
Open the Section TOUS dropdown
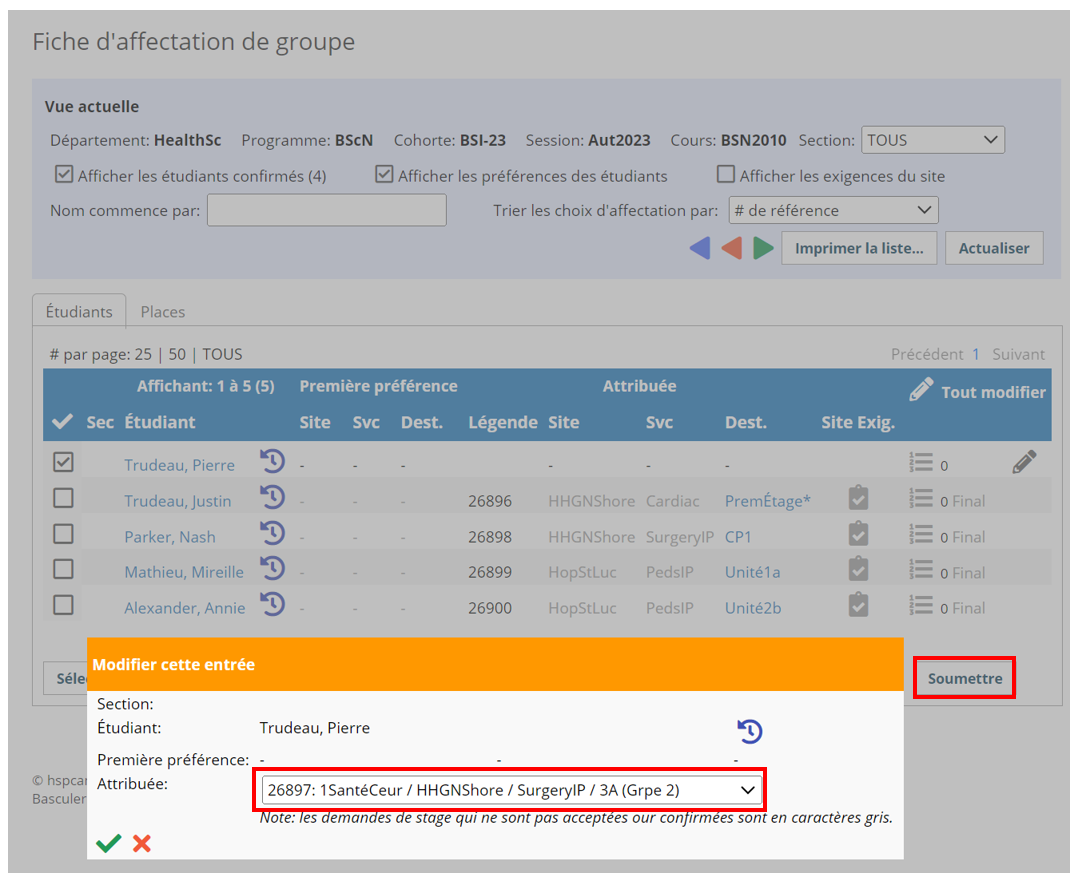click(933, 140)
